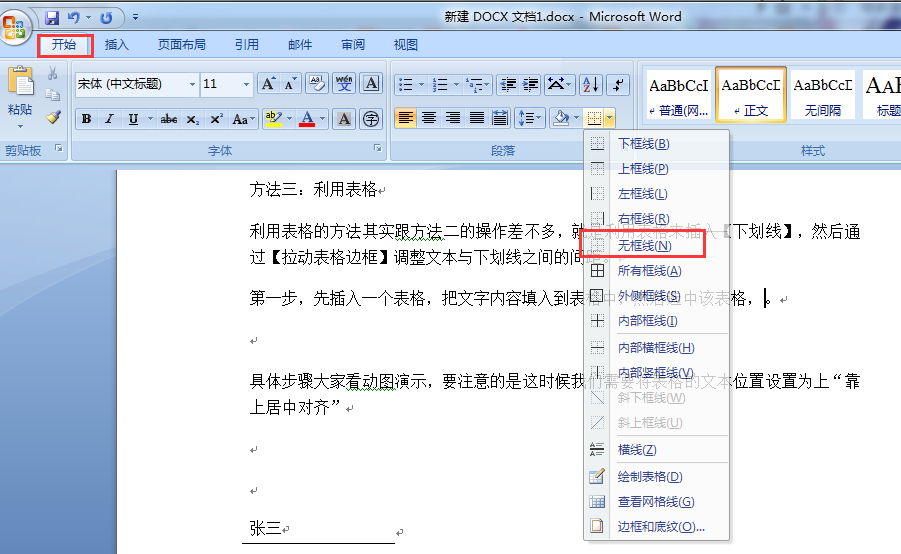Click the 粘贴 paste button

[x=19, y=109]
